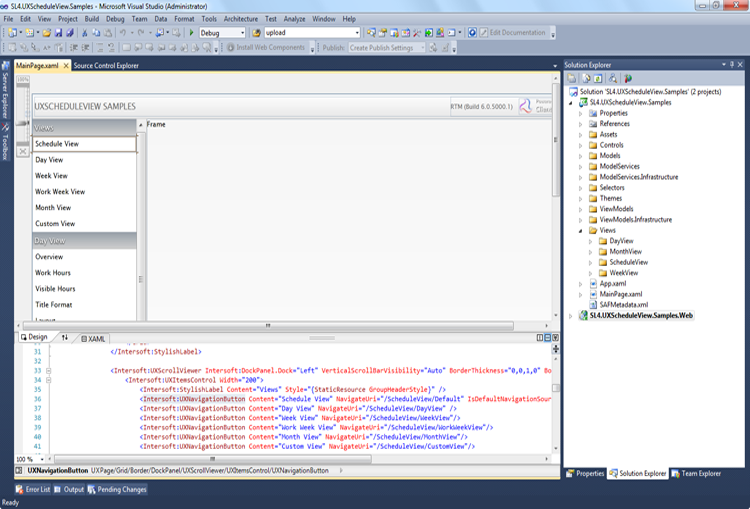The image size is (750, 509).
Task: Expand the Properties node in Solution Explorer
Action: click(x=581, y=113)
